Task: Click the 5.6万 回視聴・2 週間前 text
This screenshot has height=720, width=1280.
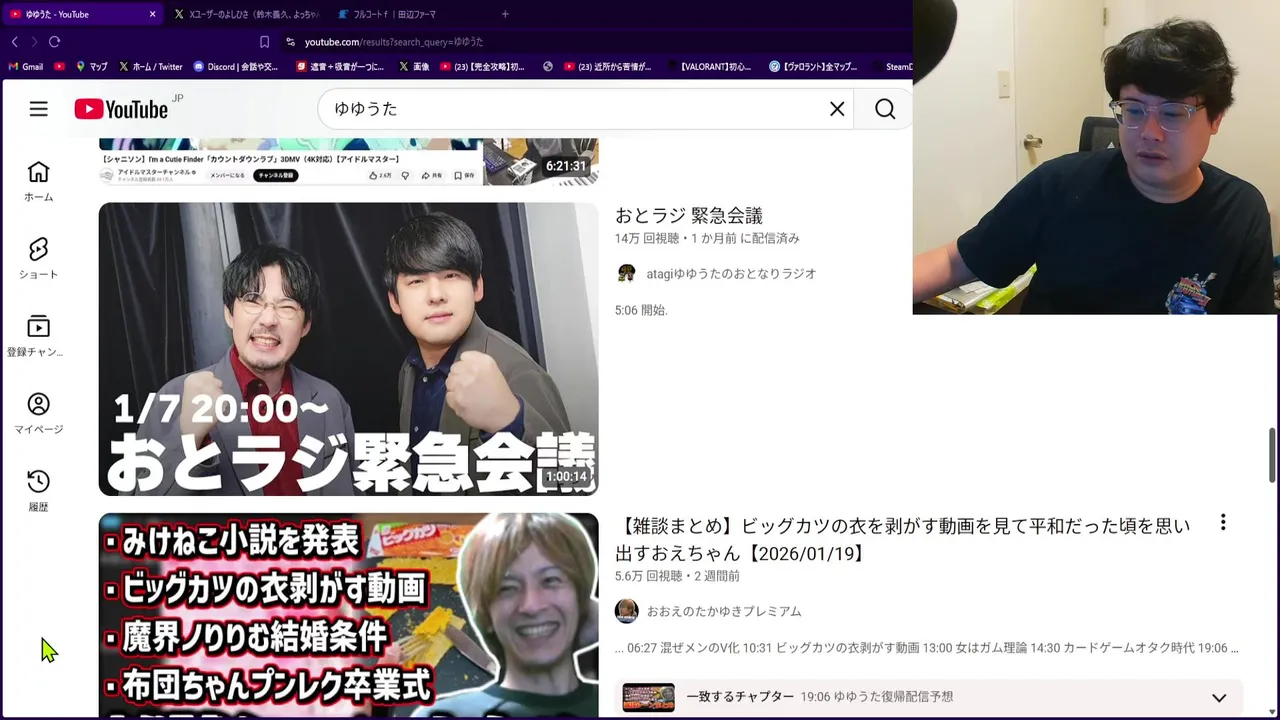Action: click(677, 576)
